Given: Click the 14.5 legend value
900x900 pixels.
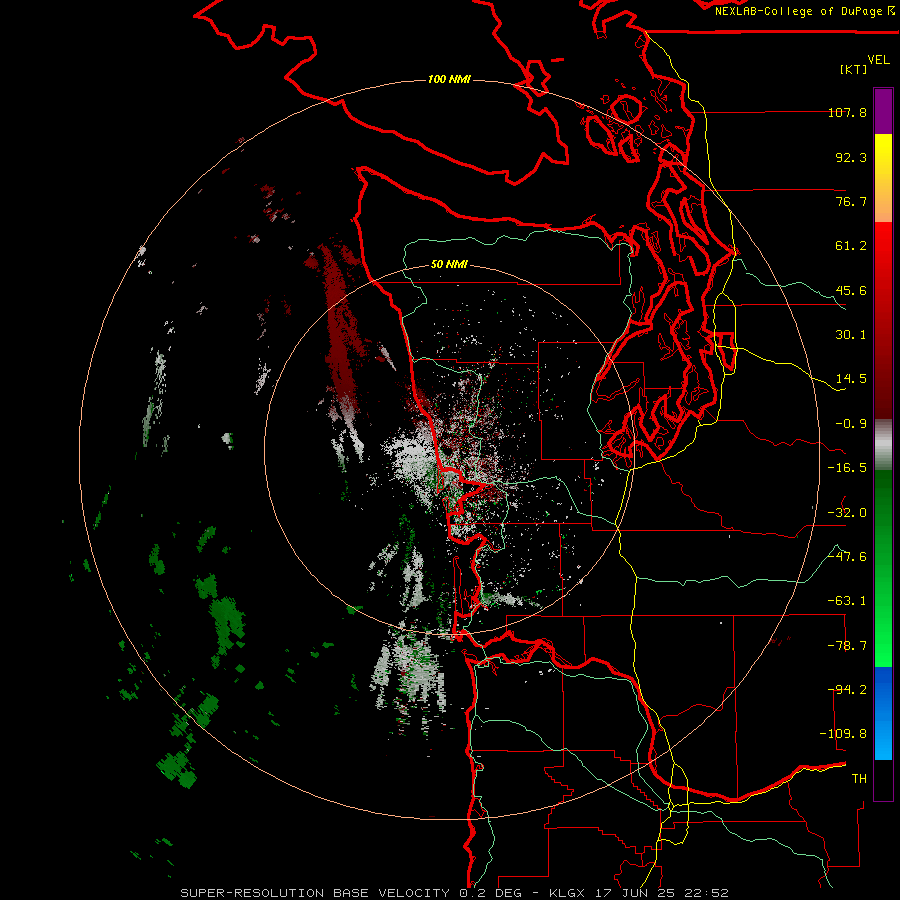Looking at the screenshot, I should tap(851, 379).
